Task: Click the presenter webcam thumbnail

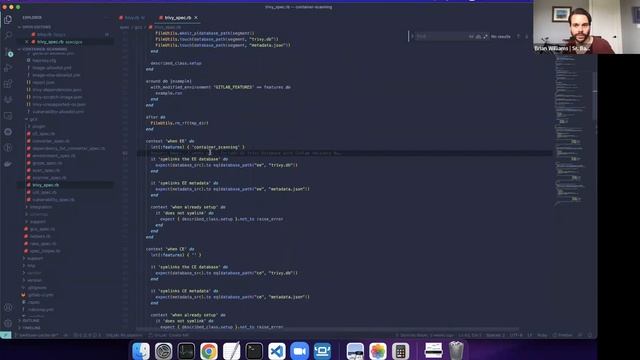Action: [x=586, y=27]
